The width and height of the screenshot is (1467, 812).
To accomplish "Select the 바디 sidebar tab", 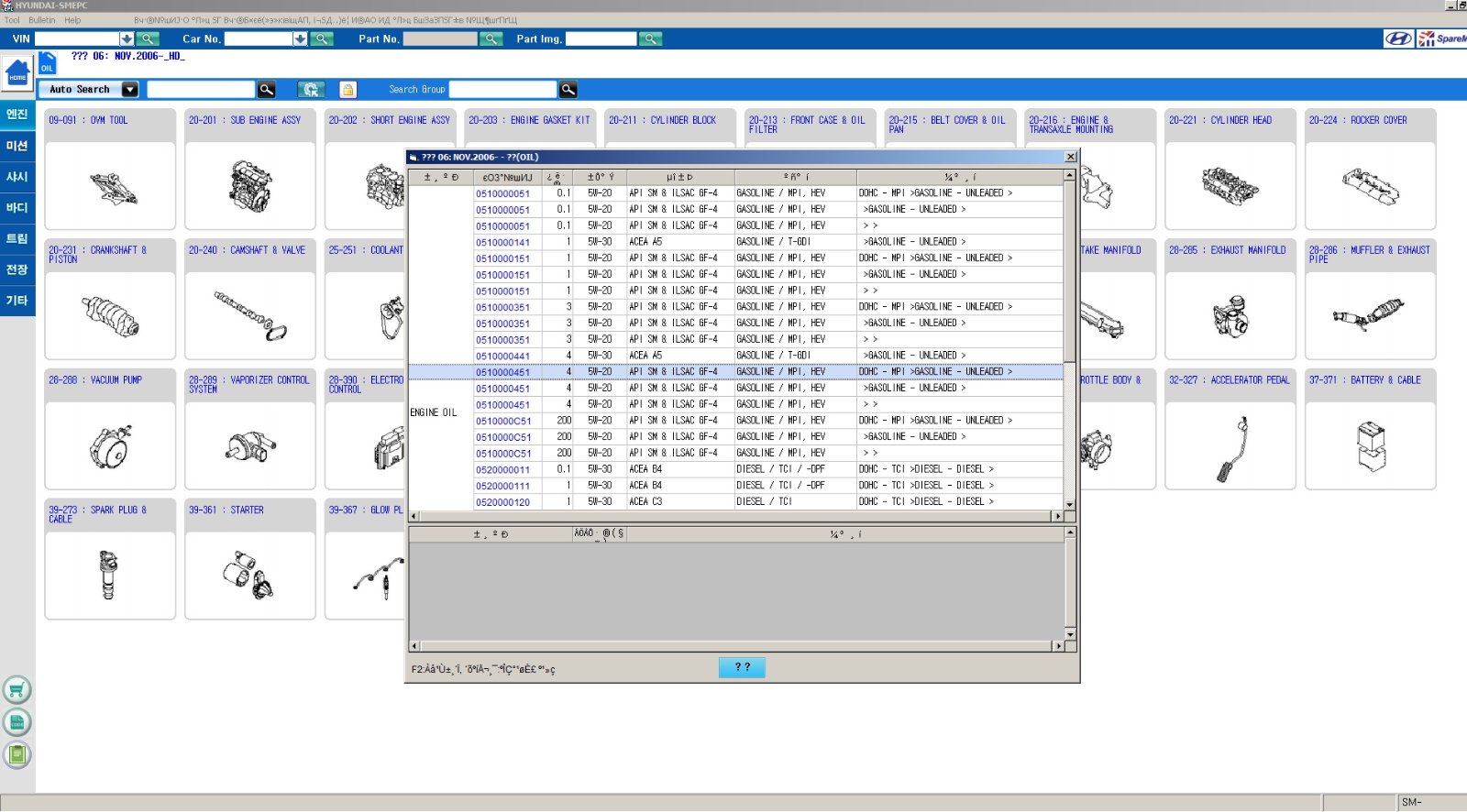I will 17,208.
